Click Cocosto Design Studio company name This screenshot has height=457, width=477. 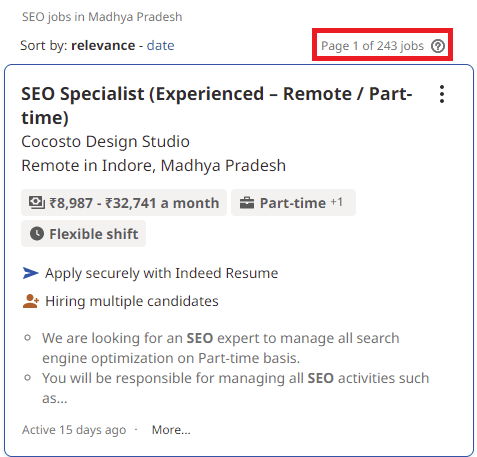(105, 141)
